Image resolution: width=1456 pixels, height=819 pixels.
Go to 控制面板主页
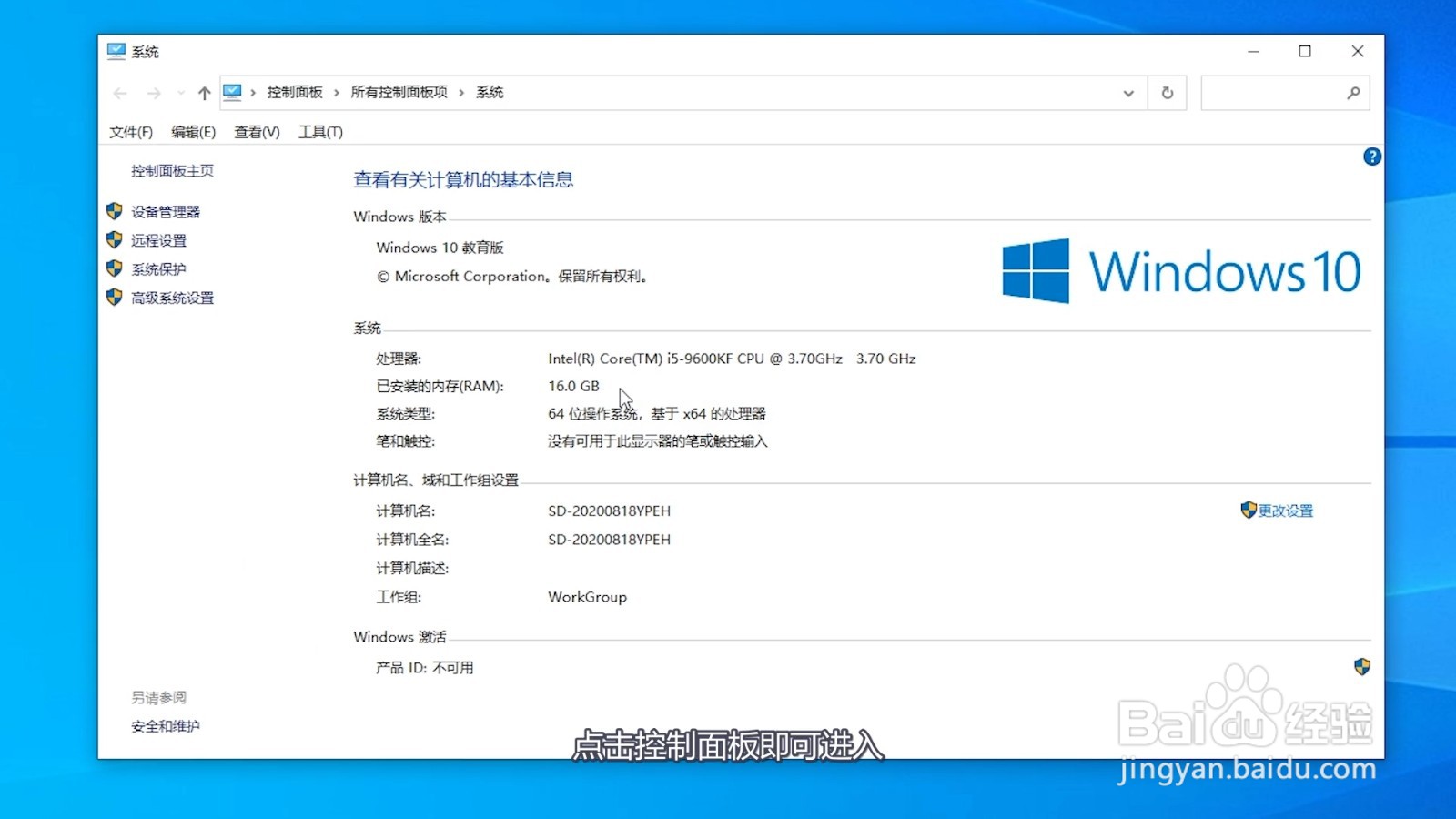172,170
